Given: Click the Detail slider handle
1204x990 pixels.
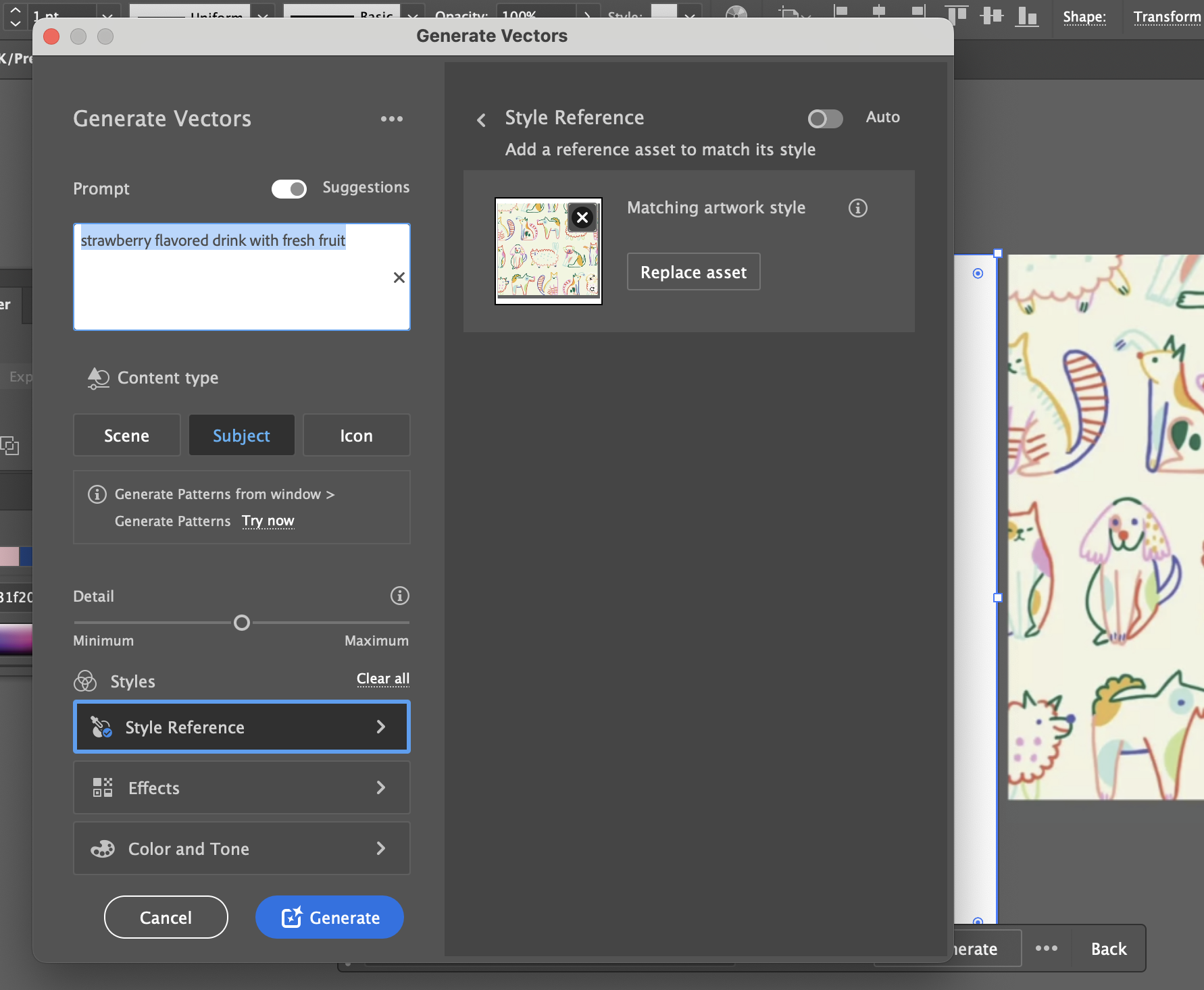Looking at the screenshot, I should pyautogui.click(x=241, y=623).
